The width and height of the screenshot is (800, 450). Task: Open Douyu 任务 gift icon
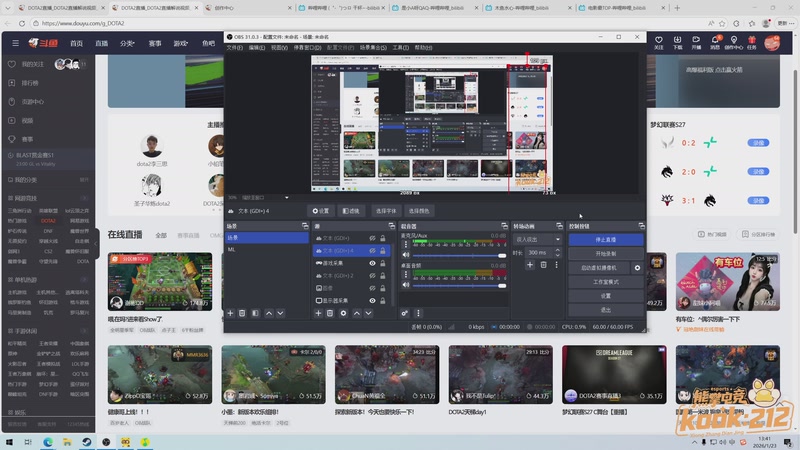point(752,42)
